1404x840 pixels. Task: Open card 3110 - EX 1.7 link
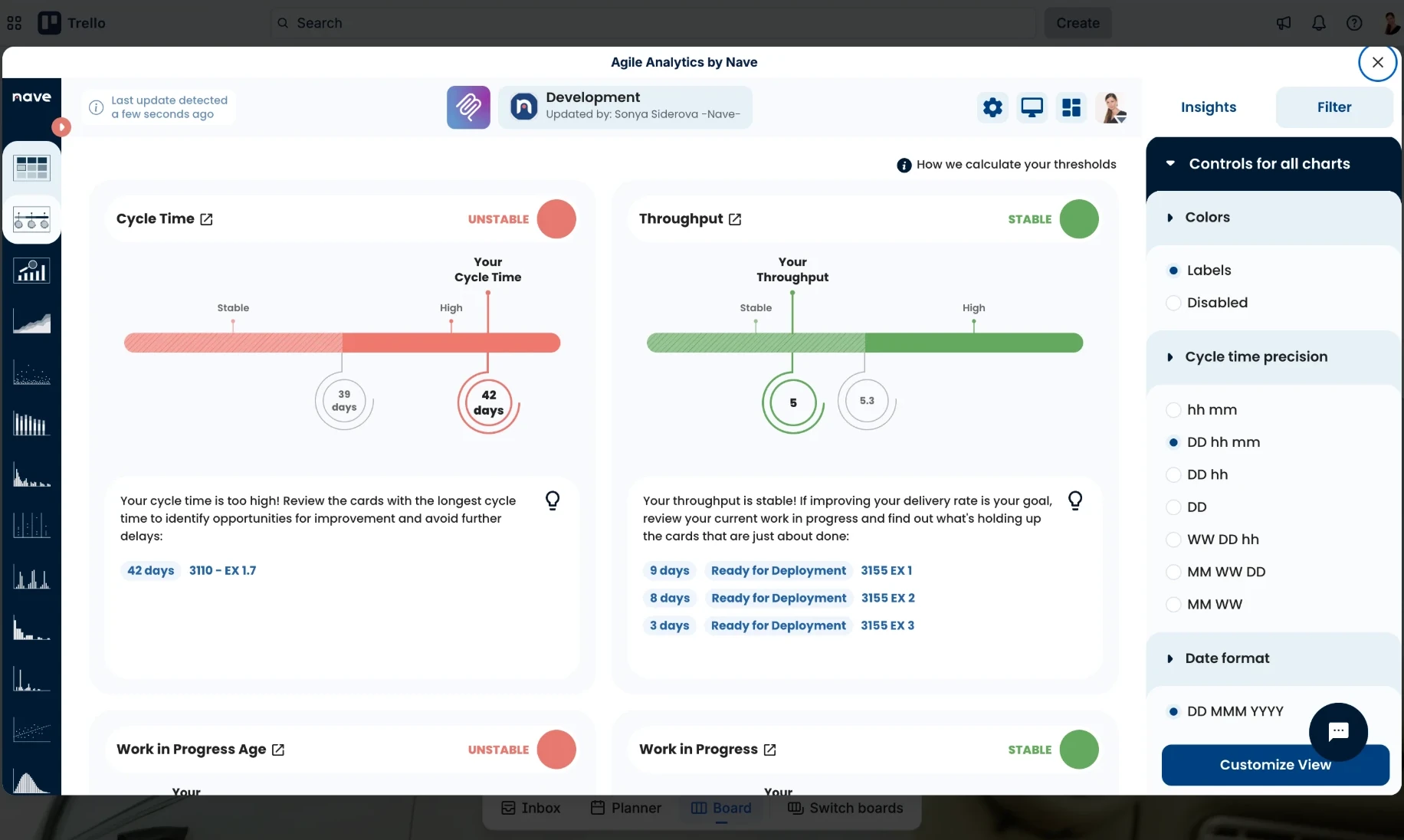[x=222, y=571]
